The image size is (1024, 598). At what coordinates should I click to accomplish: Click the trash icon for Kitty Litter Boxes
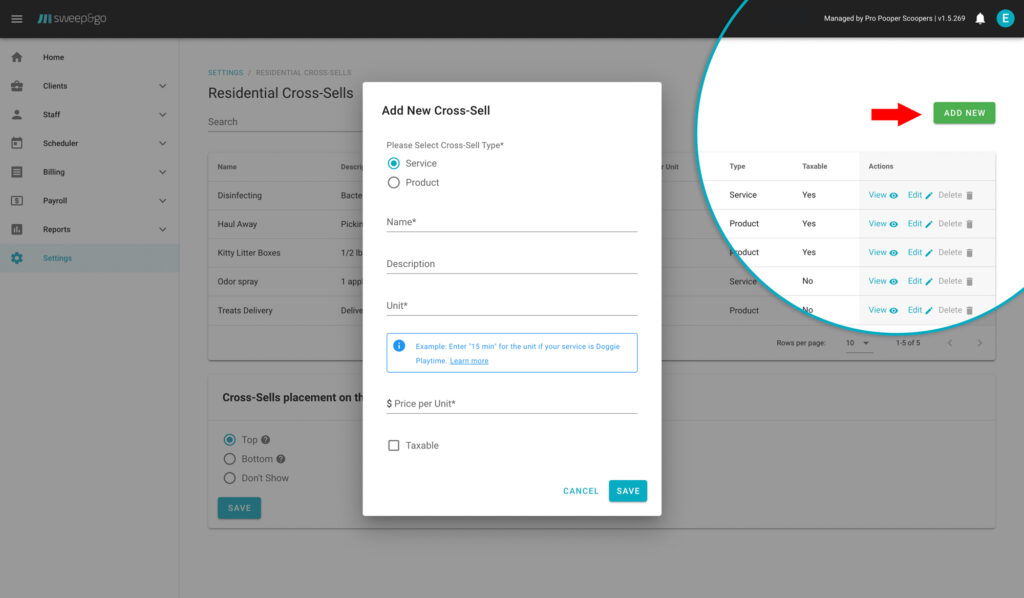pyautogui.click(x=969, y=253)
